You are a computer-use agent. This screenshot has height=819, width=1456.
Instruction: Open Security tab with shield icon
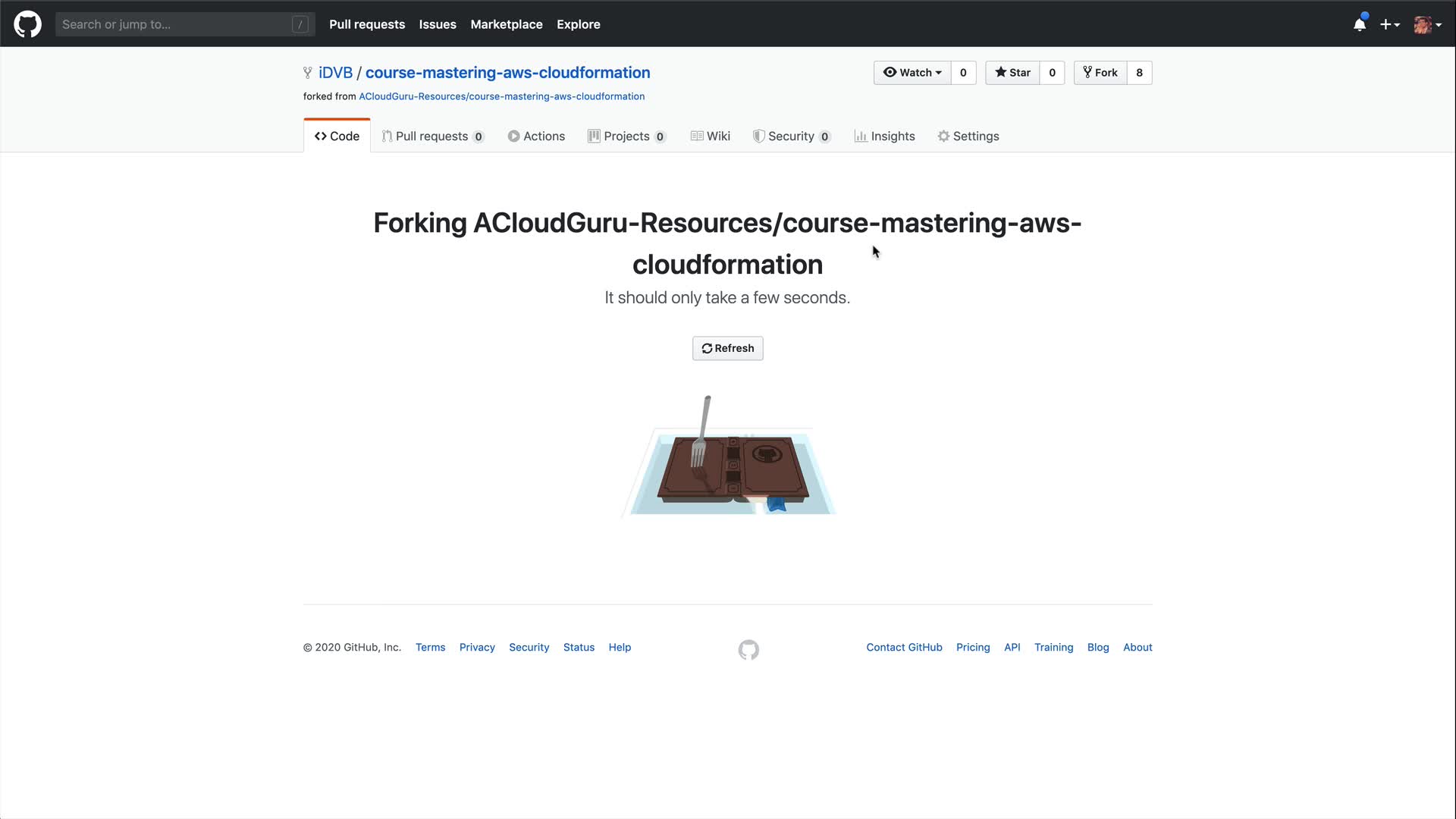coord(791,136)
